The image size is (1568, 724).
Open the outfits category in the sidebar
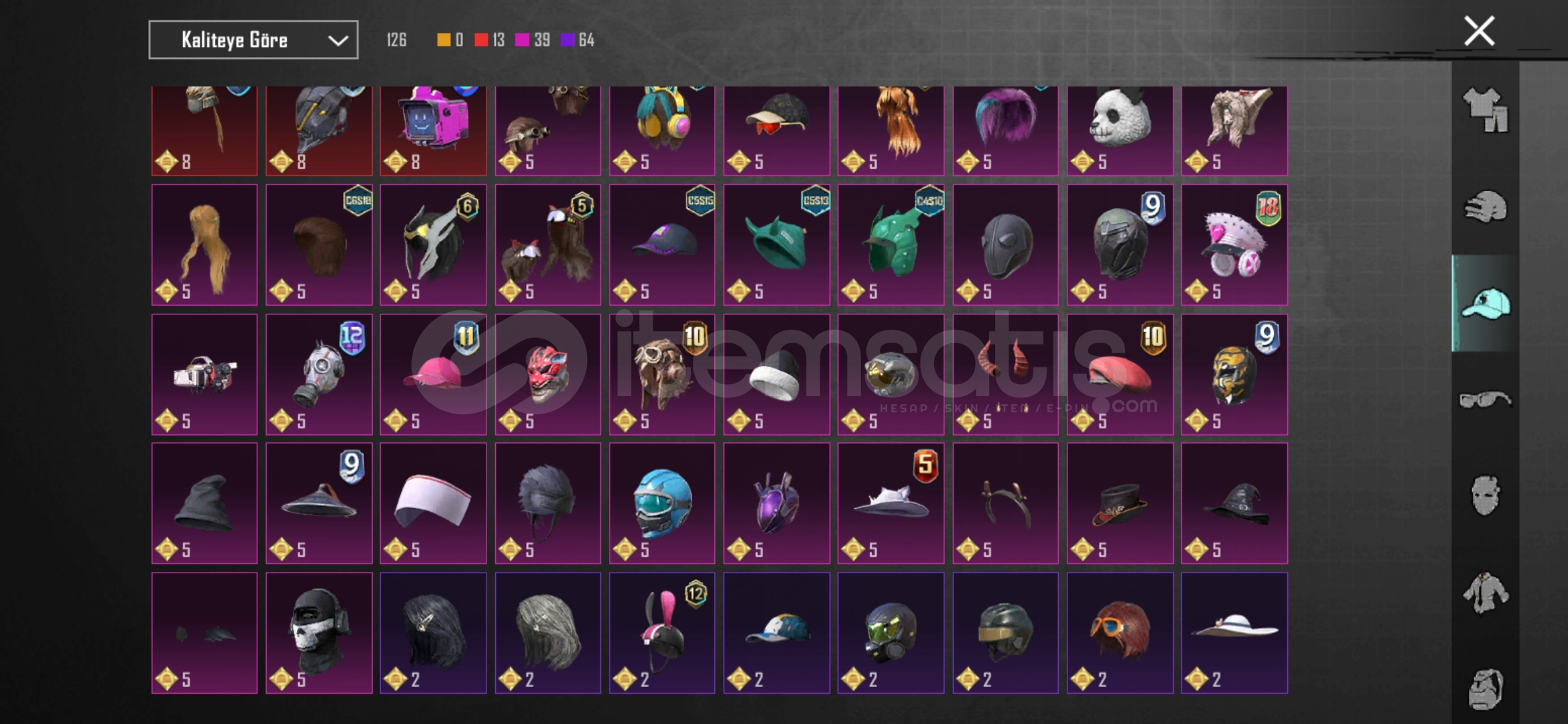(x=1485, y=110)
